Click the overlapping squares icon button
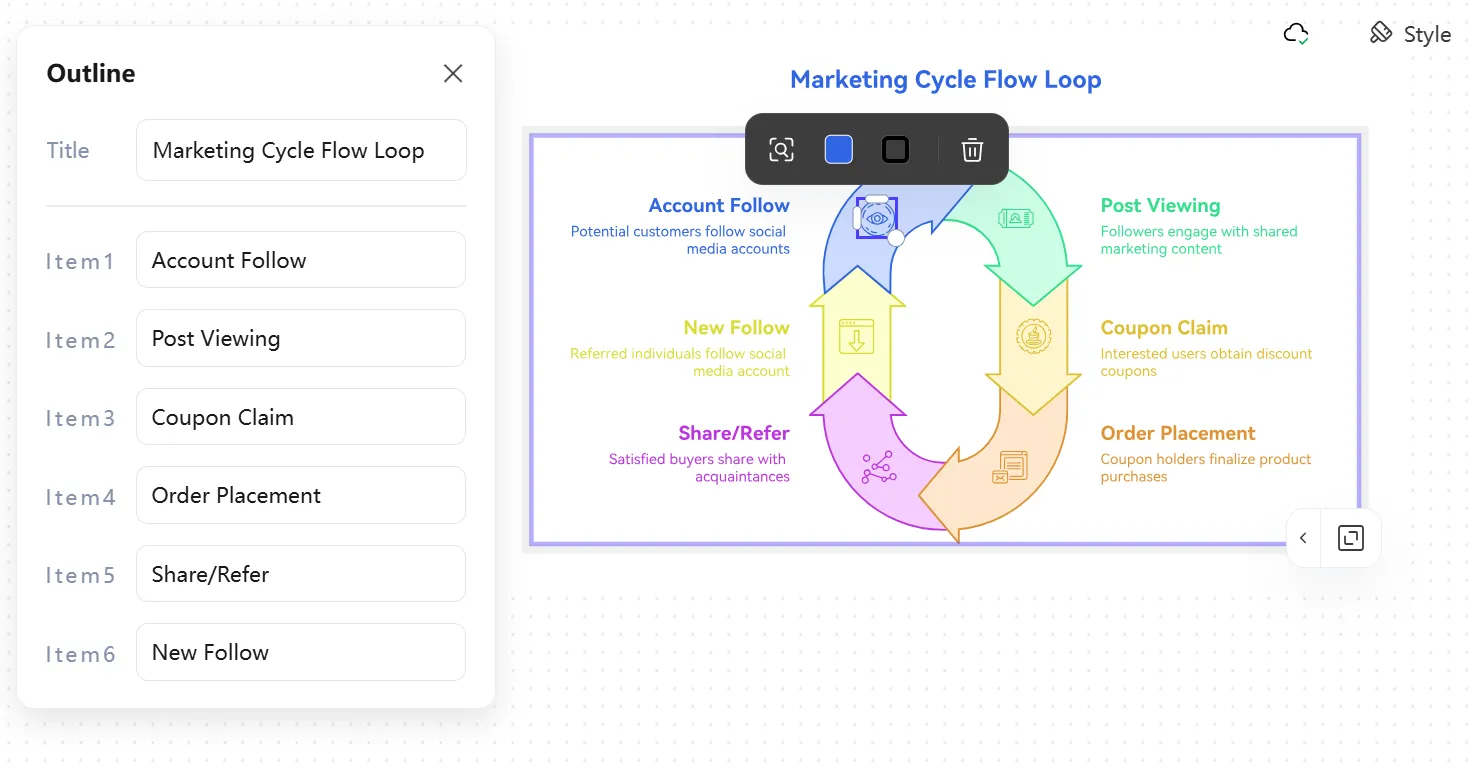Image resolution: width=1483 pixels, height=775 pixels. tap(1350, 538)
